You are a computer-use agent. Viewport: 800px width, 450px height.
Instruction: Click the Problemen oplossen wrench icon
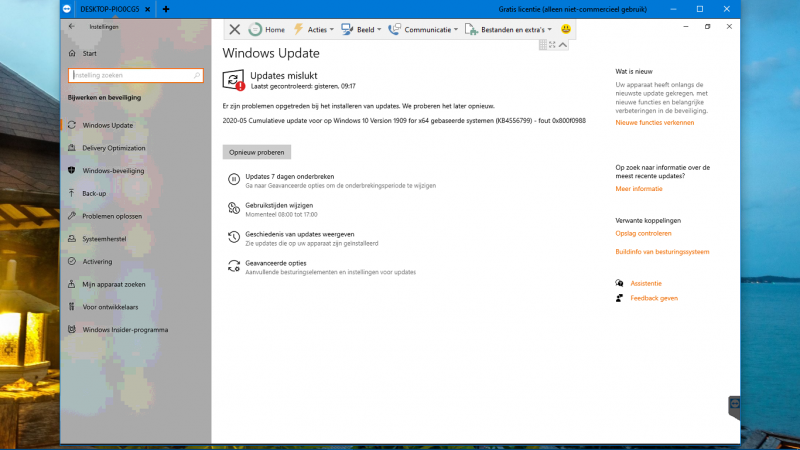click(x=72, y=216)
